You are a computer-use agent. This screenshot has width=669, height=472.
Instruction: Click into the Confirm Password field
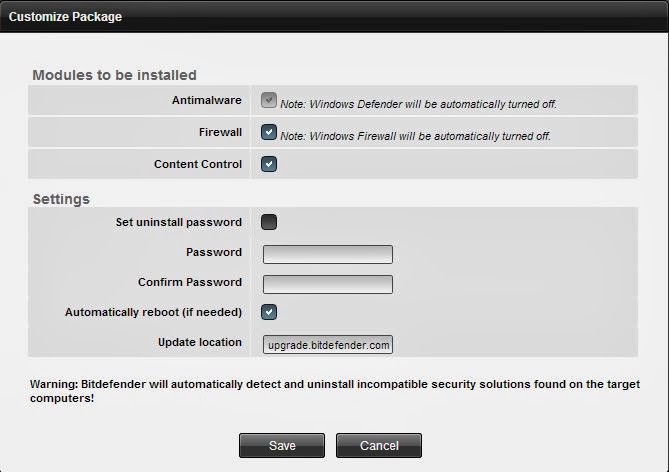point(328,284)
